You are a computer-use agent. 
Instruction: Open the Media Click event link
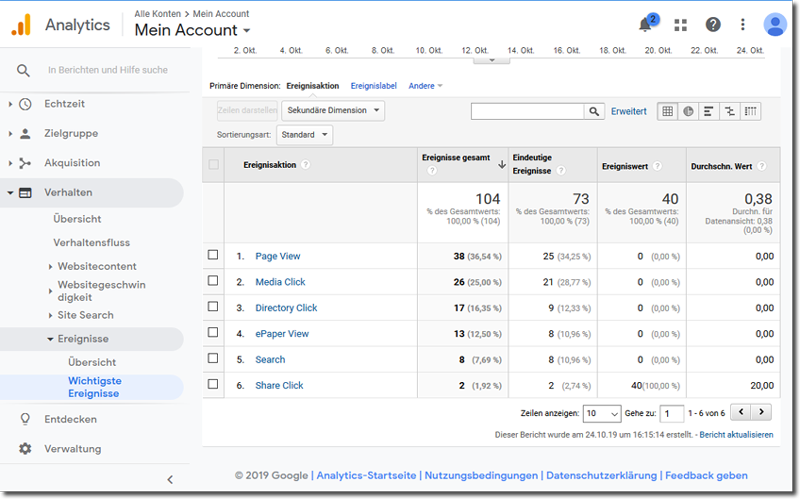(x=280, y=282)
